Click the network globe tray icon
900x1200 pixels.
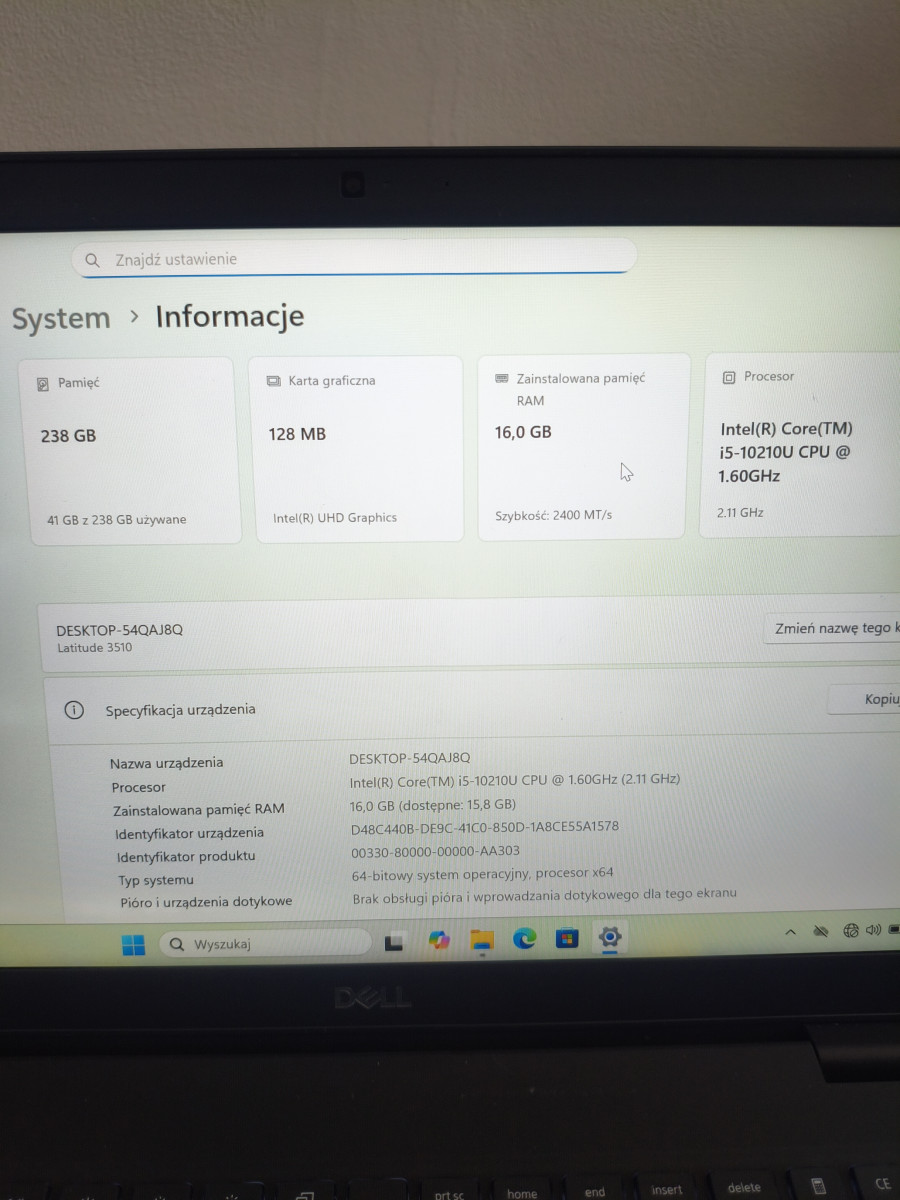coord(851,931)
